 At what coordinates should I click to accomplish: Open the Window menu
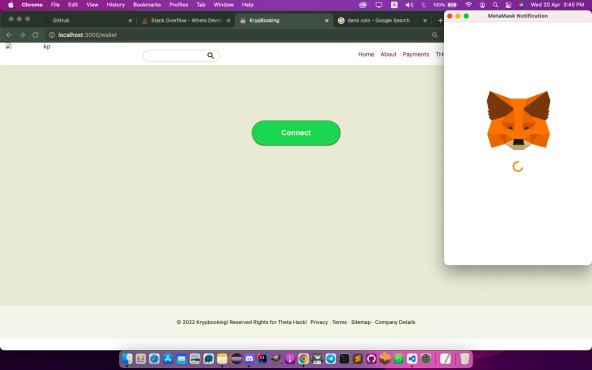[224, 5]
